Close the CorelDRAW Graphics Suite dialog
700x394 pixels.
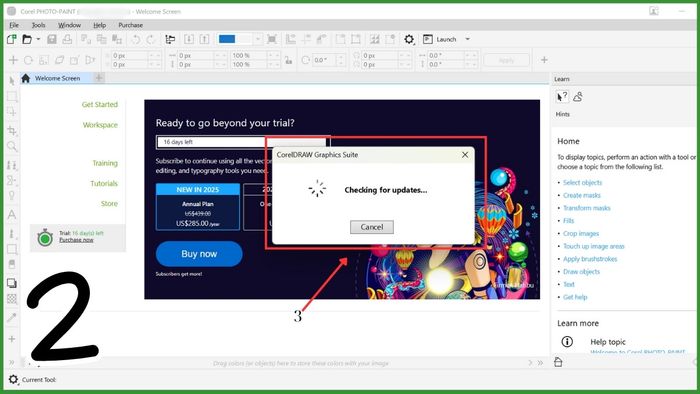(465, 154)
